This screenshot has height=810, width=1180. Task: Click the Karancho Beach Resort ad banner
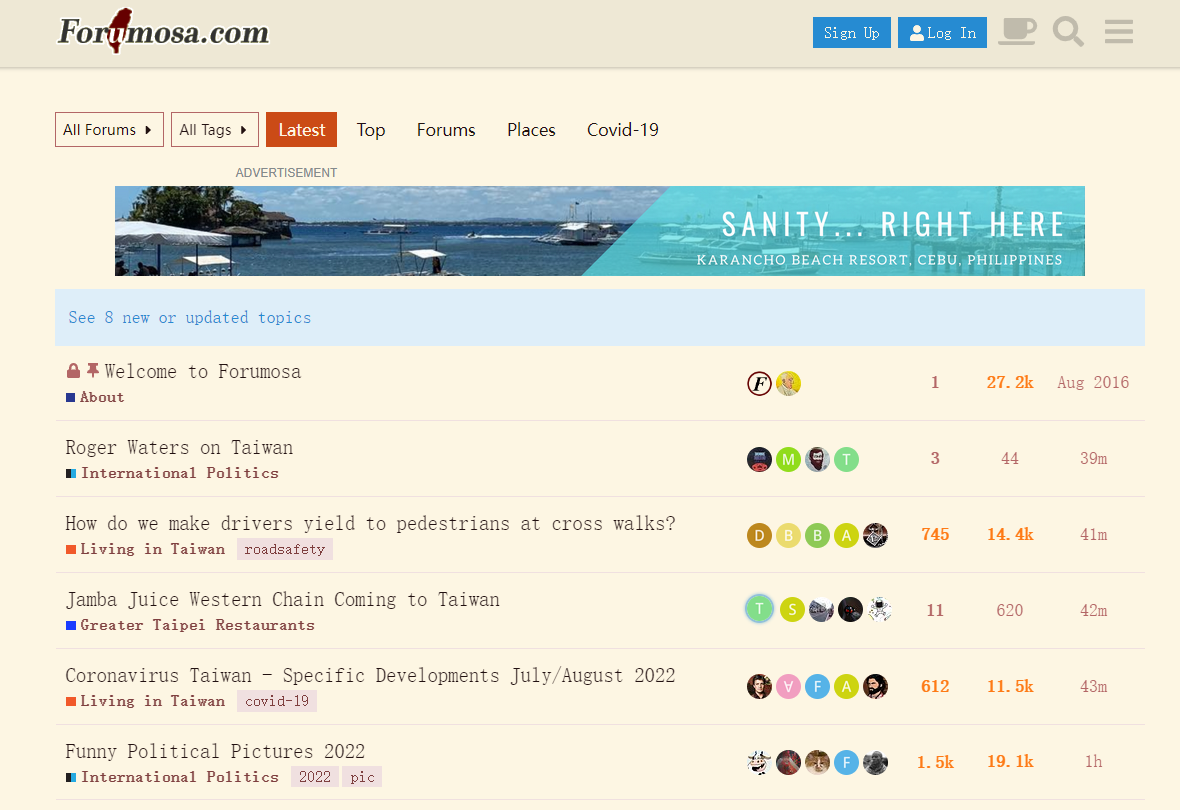tap(600, 231)
